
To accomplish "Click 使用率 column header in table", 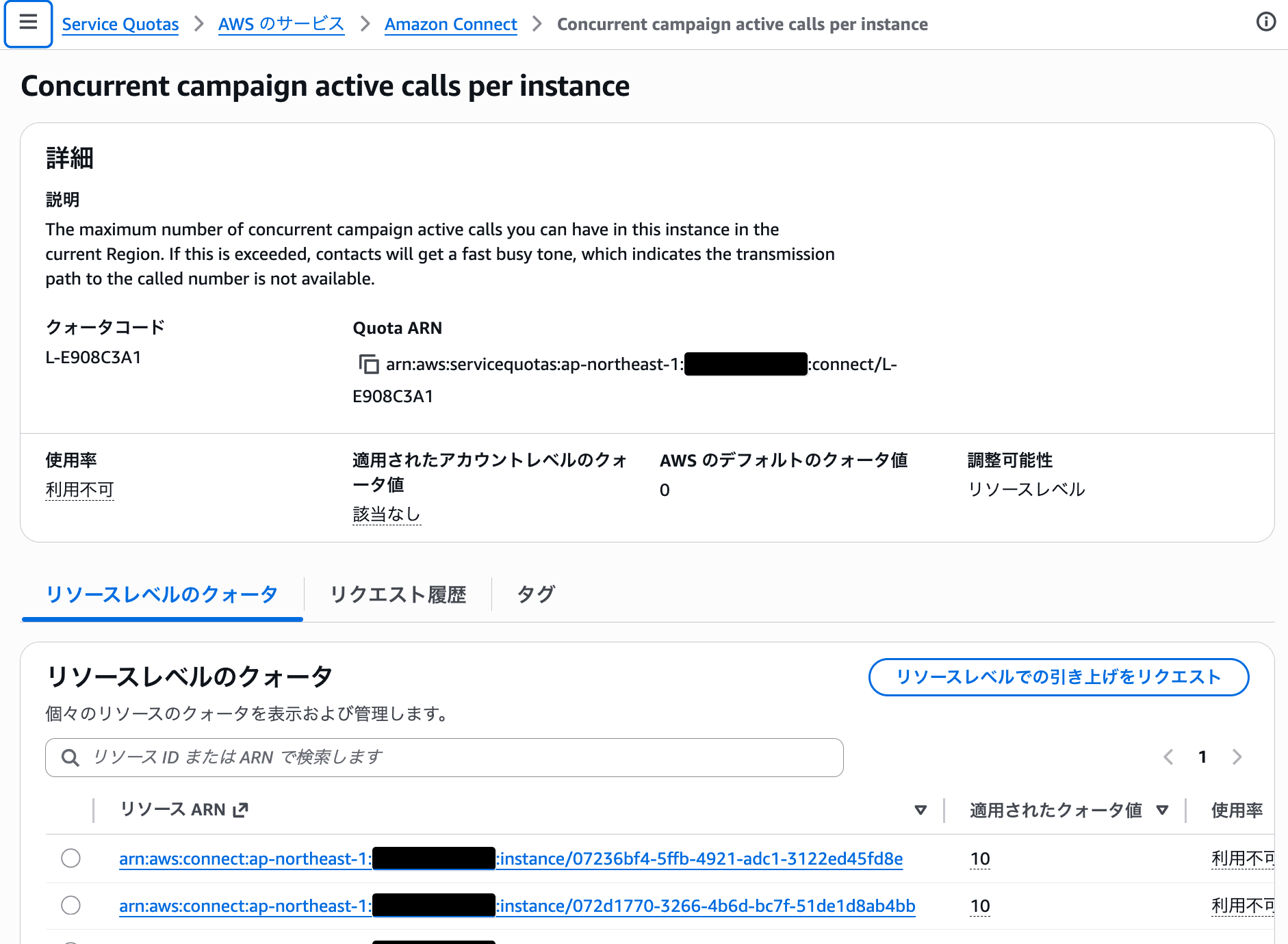I will [x=1237, y=810].
